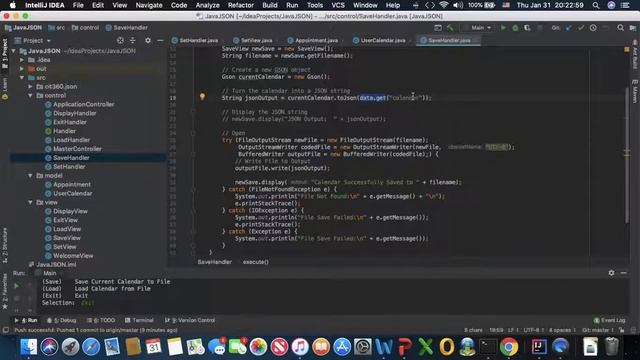Click the Git: master branch widget

coord(598,330)
